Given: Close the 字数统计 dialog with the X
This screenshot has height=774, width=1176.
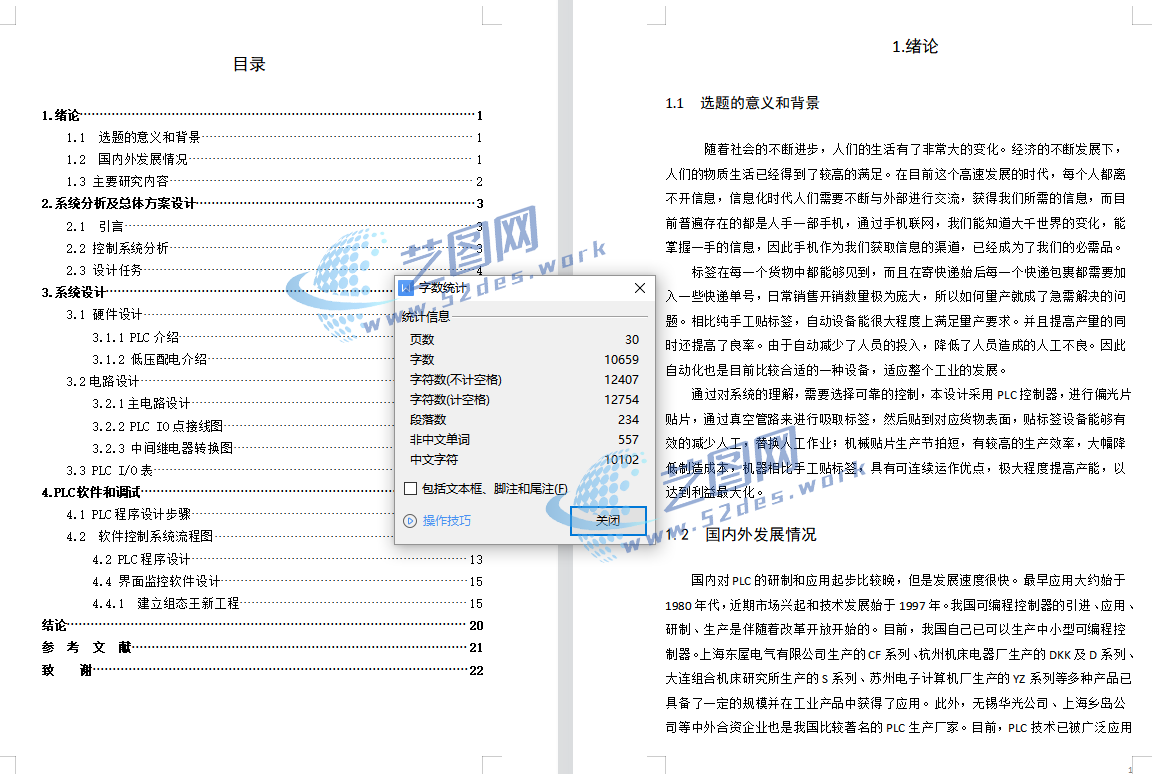Looking at the screenshot, I should pos(640,288).
